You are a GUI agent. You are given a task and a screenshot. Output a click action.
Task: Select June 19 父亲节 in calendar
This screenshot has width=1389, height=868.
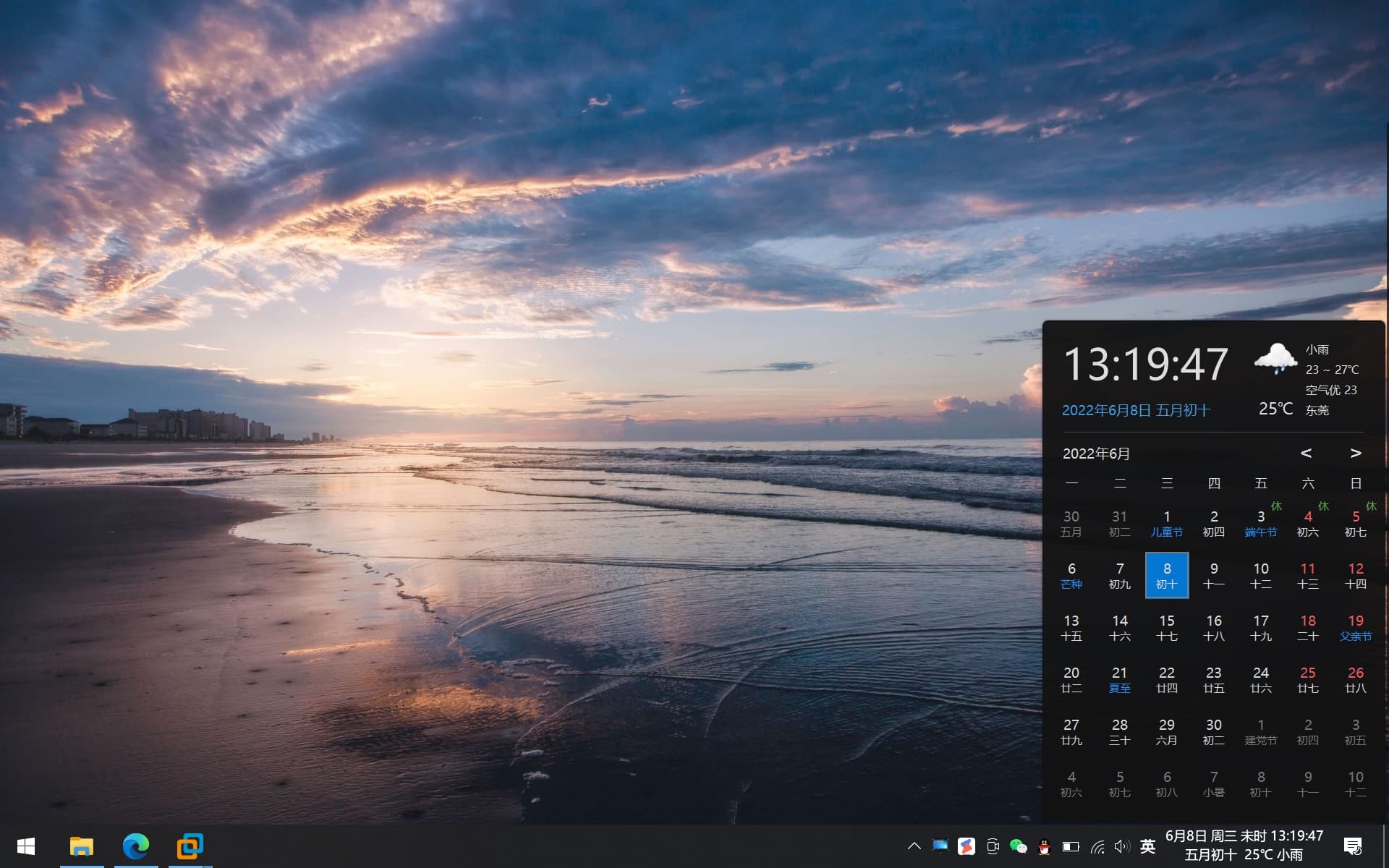[x=1355, y=627]
